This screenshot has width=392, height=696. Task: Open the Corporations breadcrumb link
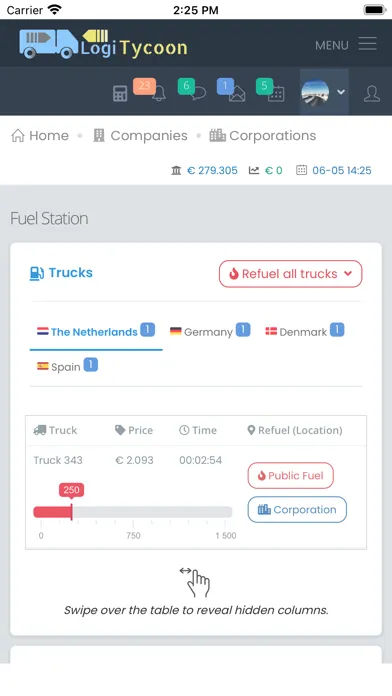263,135
